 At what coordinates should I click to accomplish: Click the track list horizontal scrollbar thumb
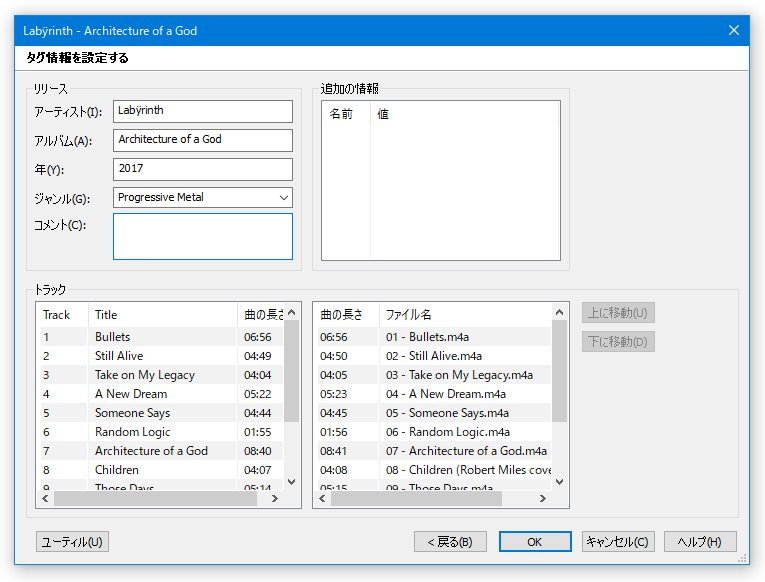[x=155, y=498]
